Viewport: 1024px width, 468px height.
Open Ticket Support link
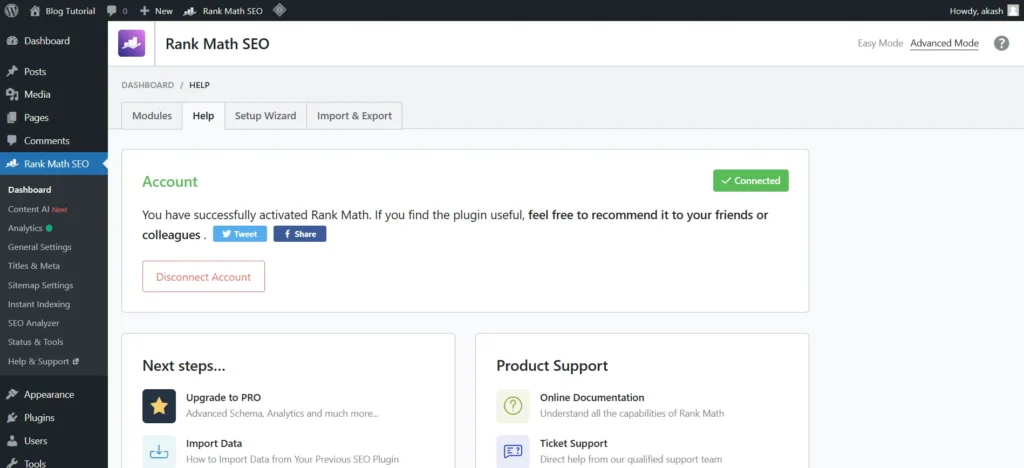tap(573, 443)
